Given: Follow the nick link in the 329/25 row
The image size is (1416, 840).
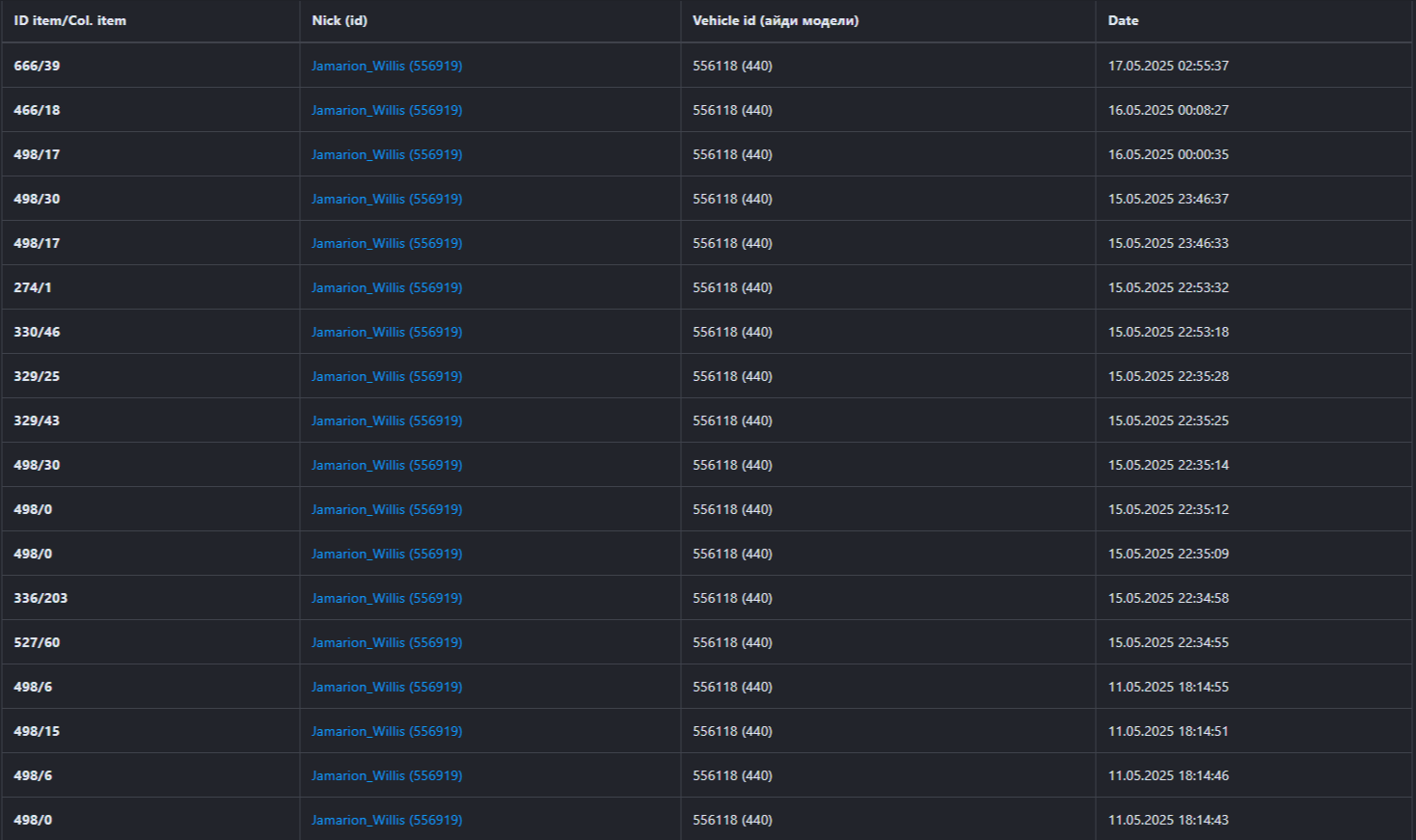Looking at the screenshot, I should point(386,376).
